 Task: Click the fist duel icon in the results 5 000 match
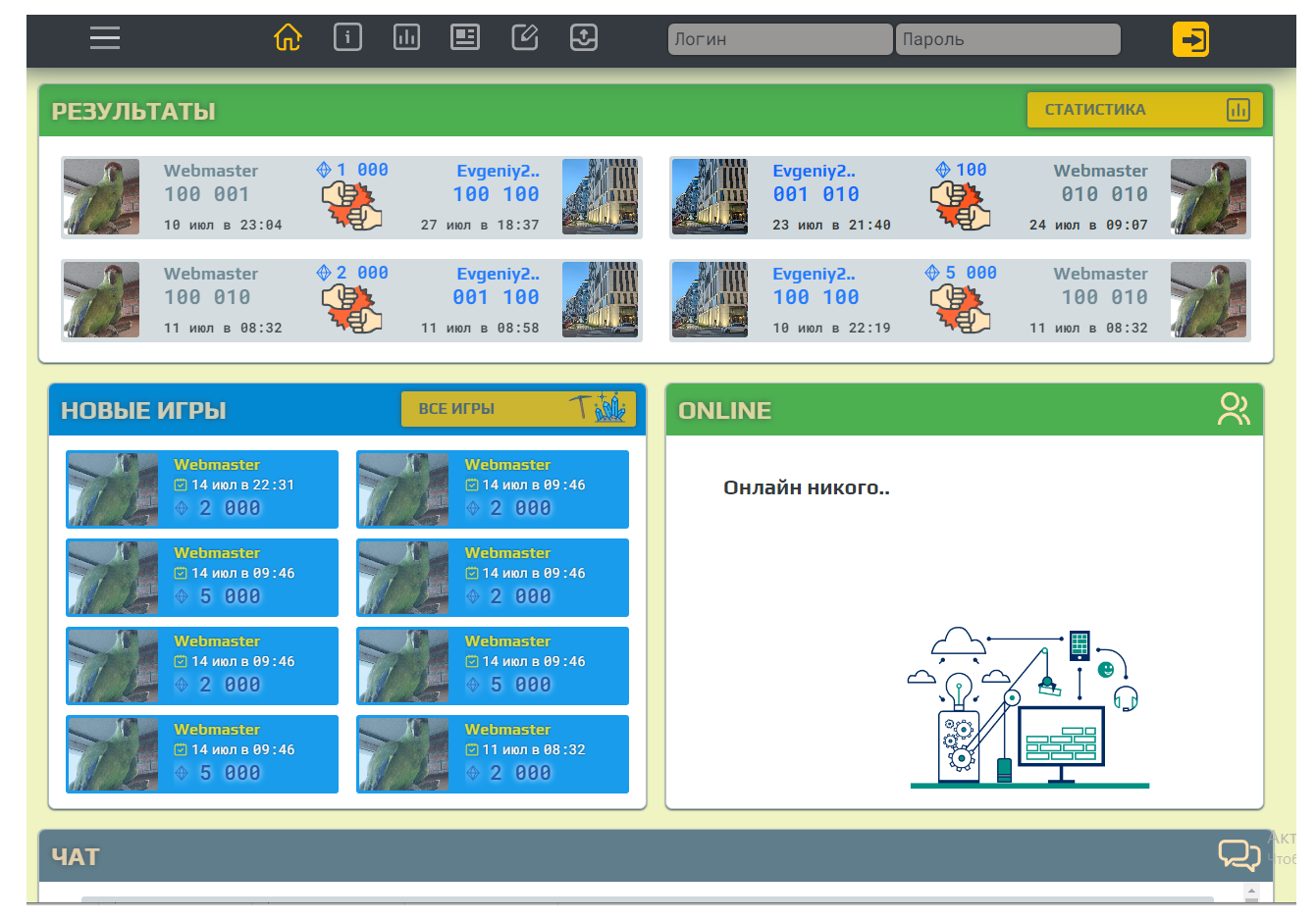coord(960,308)
